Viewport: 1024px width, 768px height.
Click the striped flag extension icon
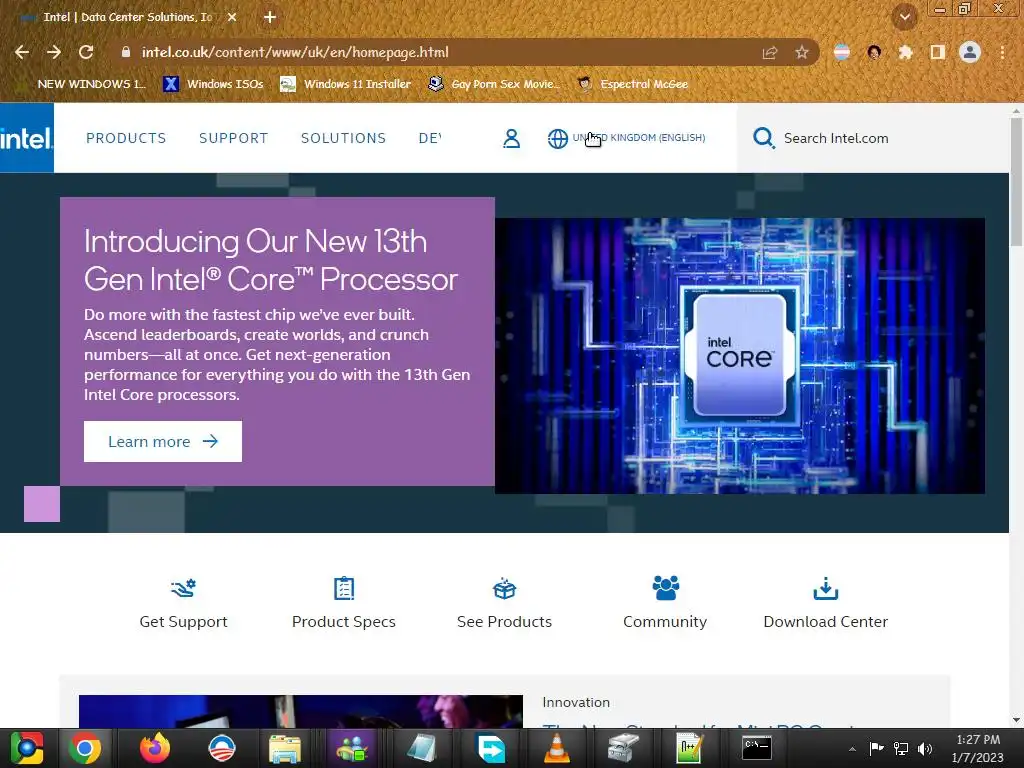tap(842, 52)
